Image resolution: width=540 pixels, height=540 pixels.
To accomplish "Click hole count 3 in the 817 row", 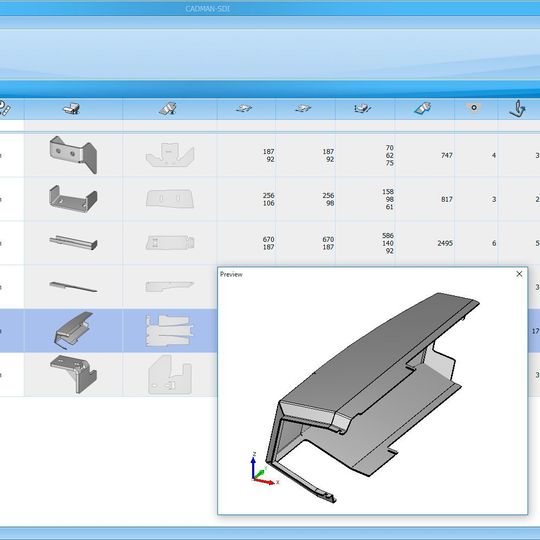I will tap(494, 199).
